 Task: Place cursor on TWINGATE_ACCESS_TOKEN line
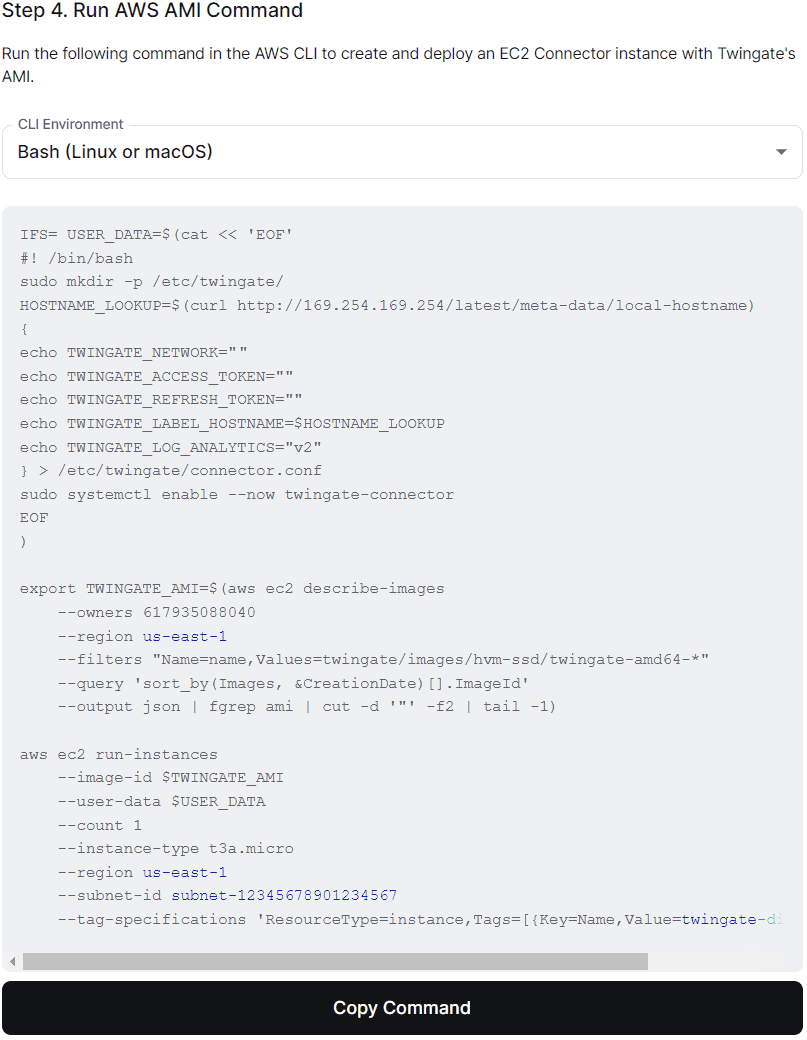click(156, 376)
